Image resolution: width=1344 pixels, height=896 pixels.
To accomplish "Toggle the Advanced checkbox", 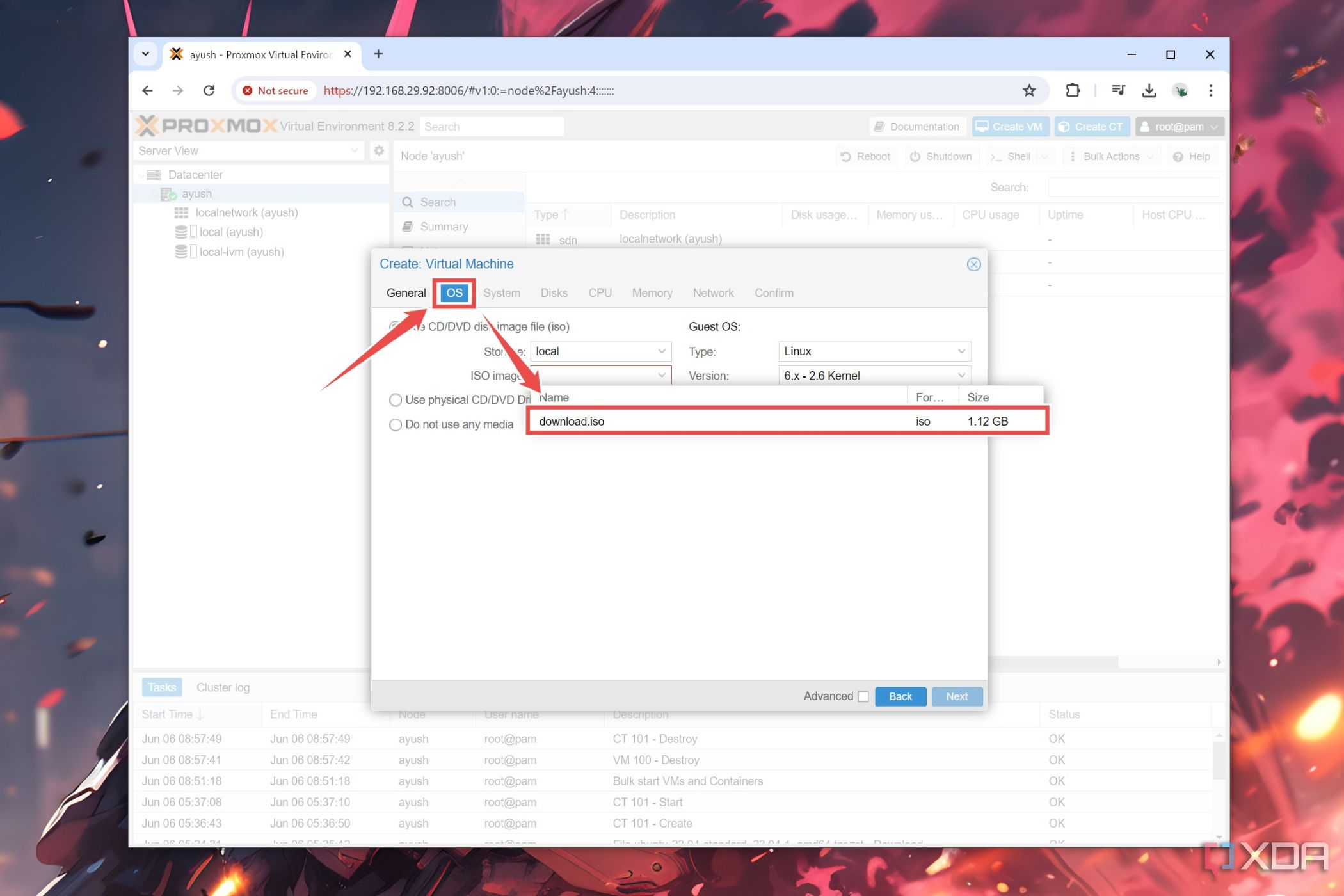I will point(862,696).
